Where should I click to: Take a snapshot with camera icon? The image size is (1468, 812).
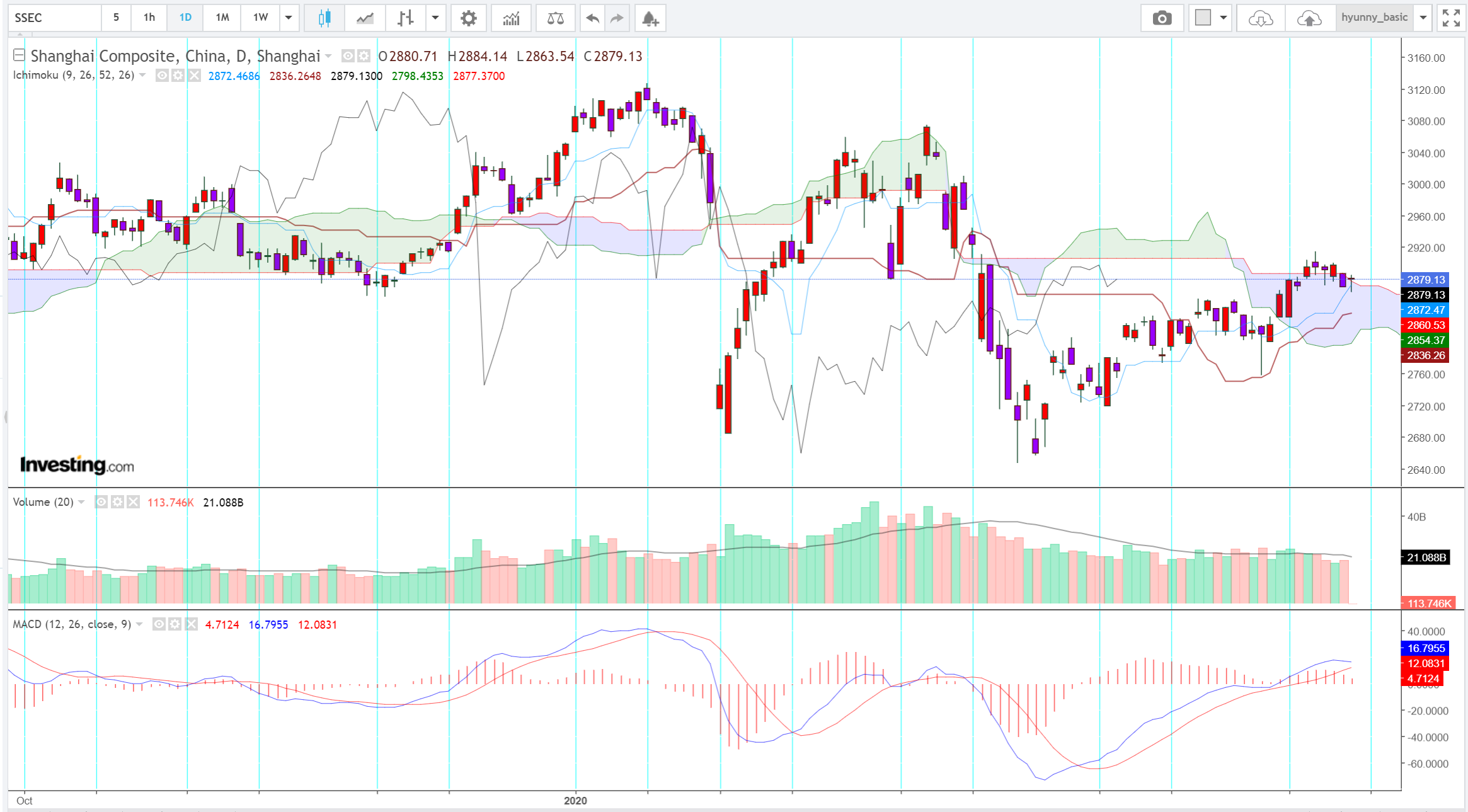[1162, 18]
